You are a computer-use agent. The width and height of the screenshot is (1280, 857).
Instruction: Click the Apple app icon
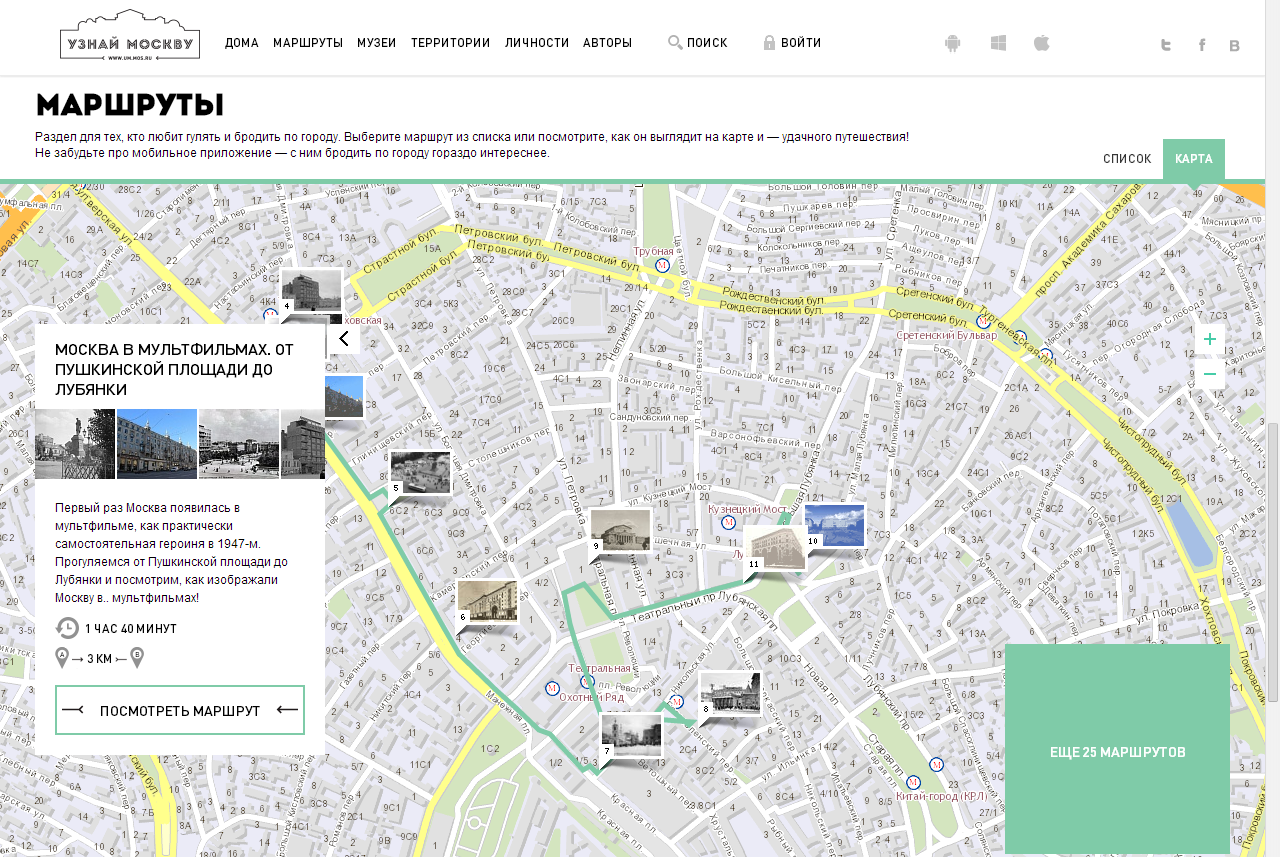pos(1042,43)
